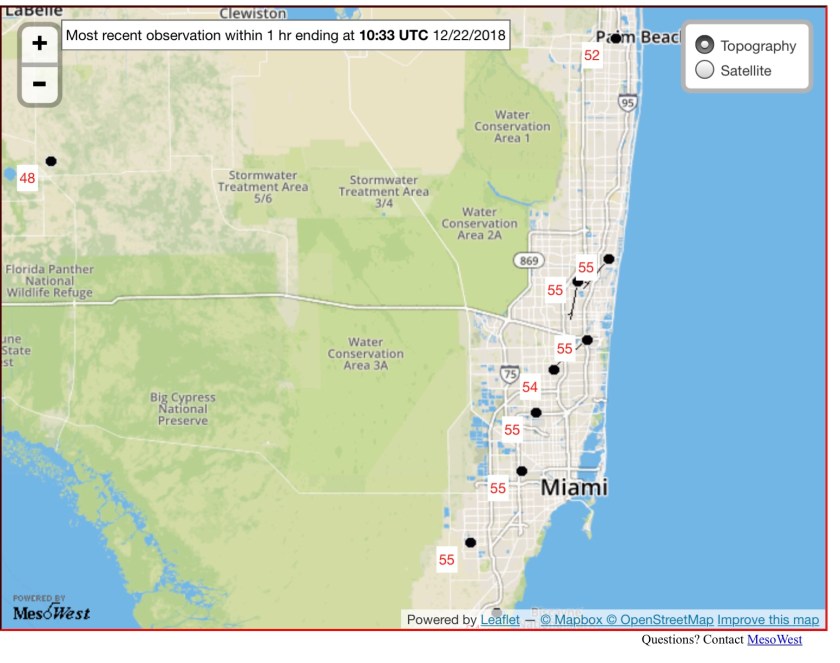Open the Leaflet attribution link
This screenshot has width=840, height=663.
pos(500,620)
